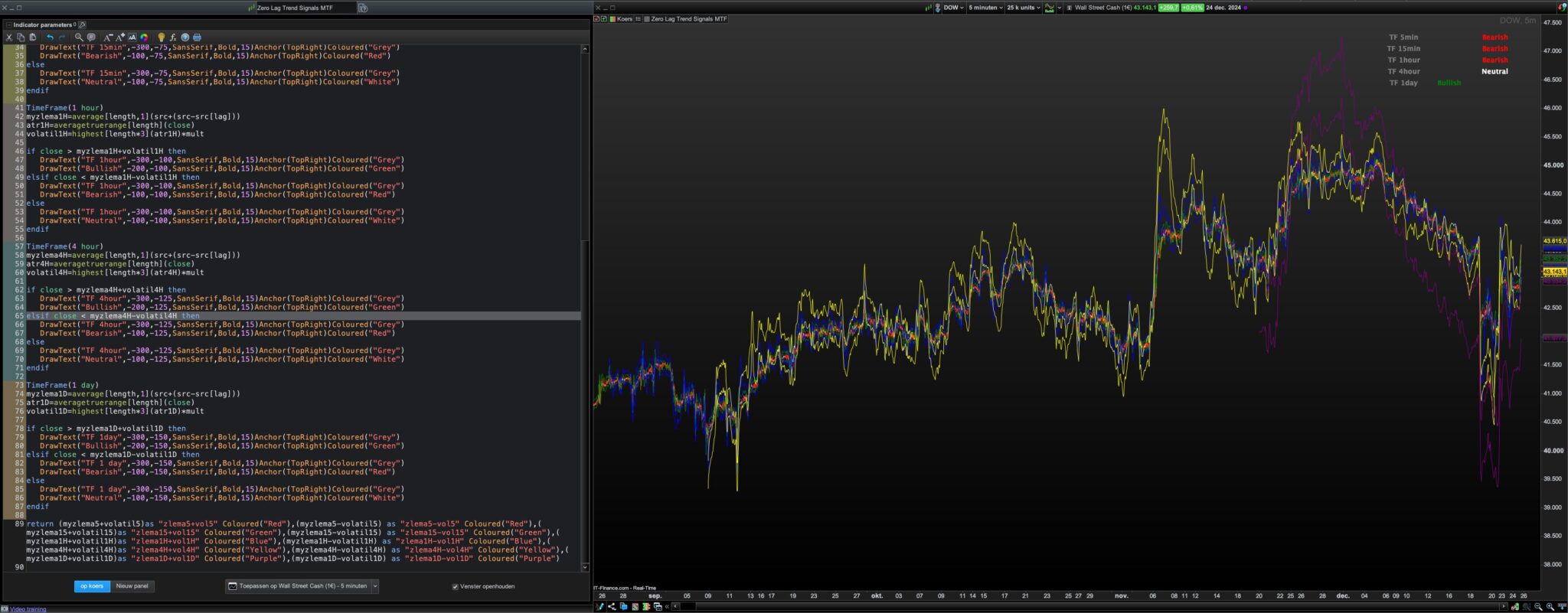Click the purple status dot in chart header
This screenshot has width=1568, height=613.
pos(1245,8)
